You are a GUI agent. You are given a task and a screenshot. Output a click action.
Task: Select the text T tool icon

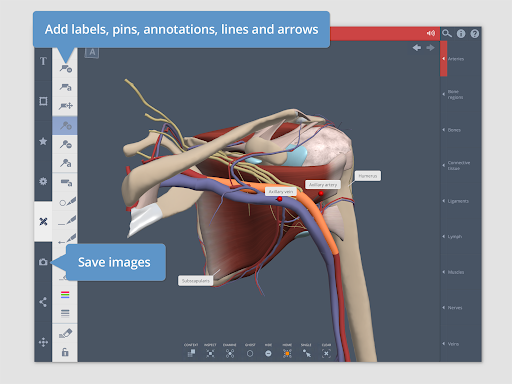(x=43, y=61)
